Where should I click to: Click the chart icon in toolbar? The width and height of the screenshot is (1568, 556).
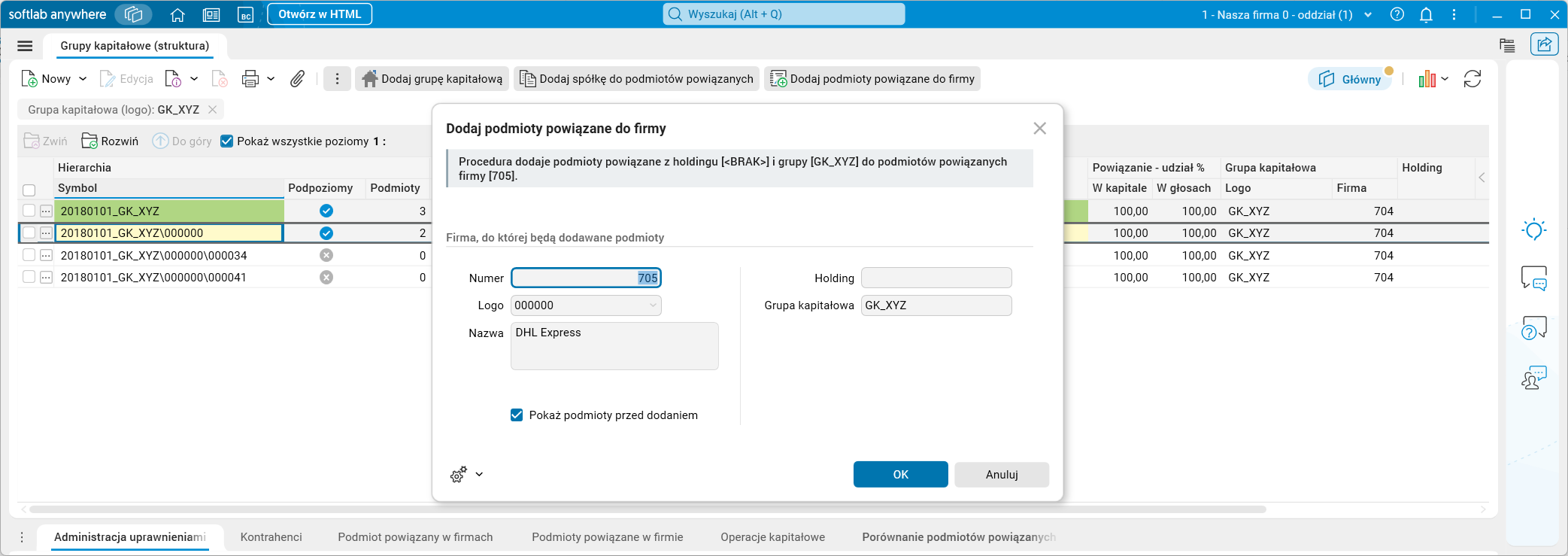pos(1427,79)
